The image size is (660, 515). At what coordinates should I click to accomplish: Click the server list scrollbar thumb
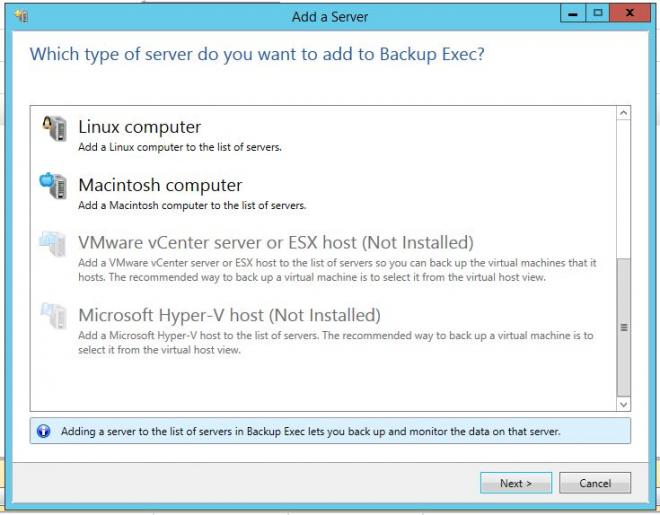[x=624, y=325]
